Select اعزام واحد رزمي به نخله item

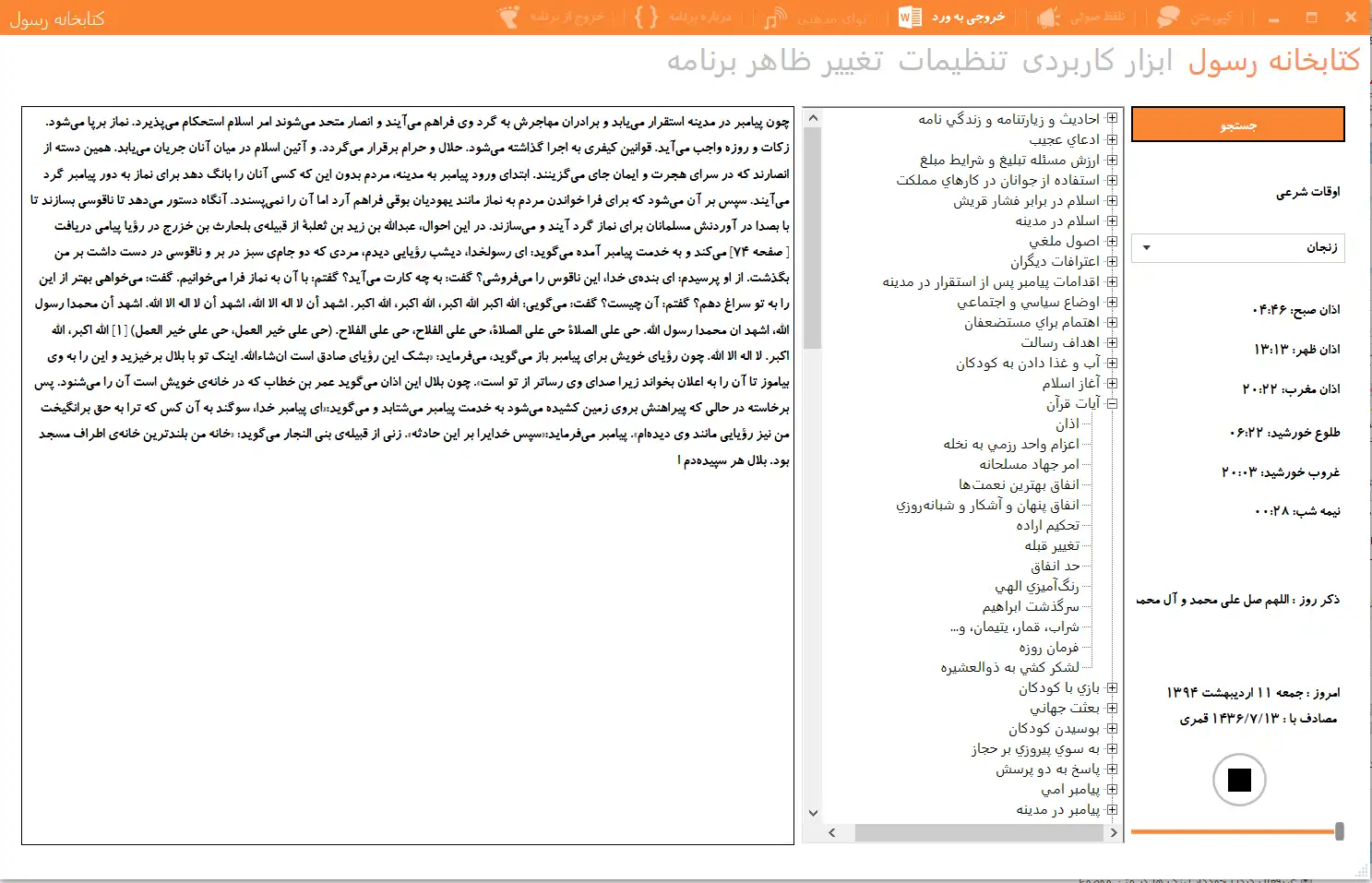coord(1011,444)
